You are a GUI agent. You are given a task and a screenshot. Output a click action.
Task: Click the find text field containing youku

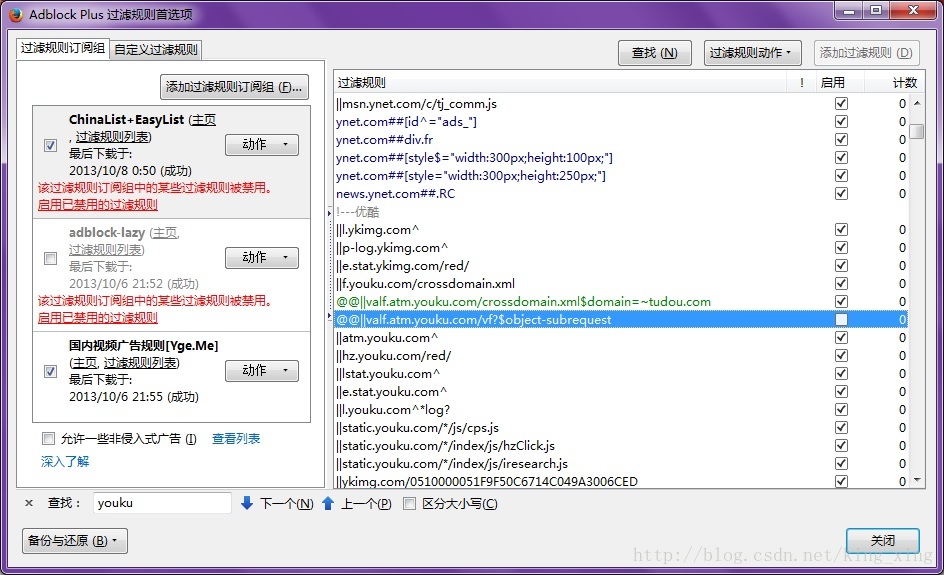coord(162,503)
